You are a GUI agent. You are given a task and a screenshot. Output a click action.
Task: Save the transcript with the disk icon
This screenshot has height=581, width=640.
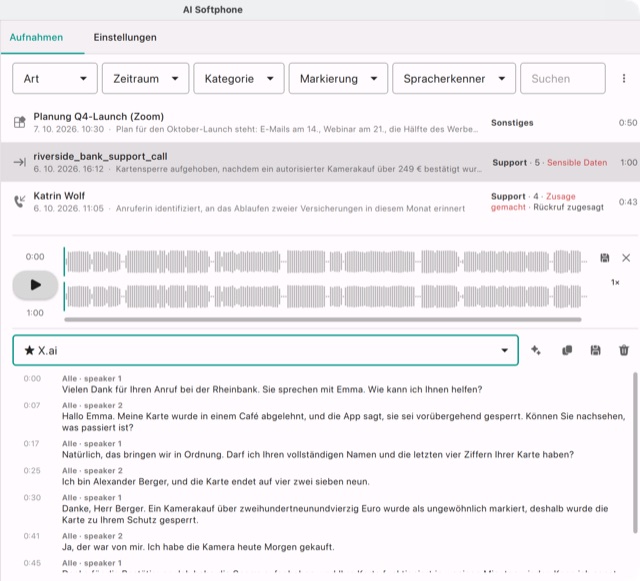pos(595,350)
